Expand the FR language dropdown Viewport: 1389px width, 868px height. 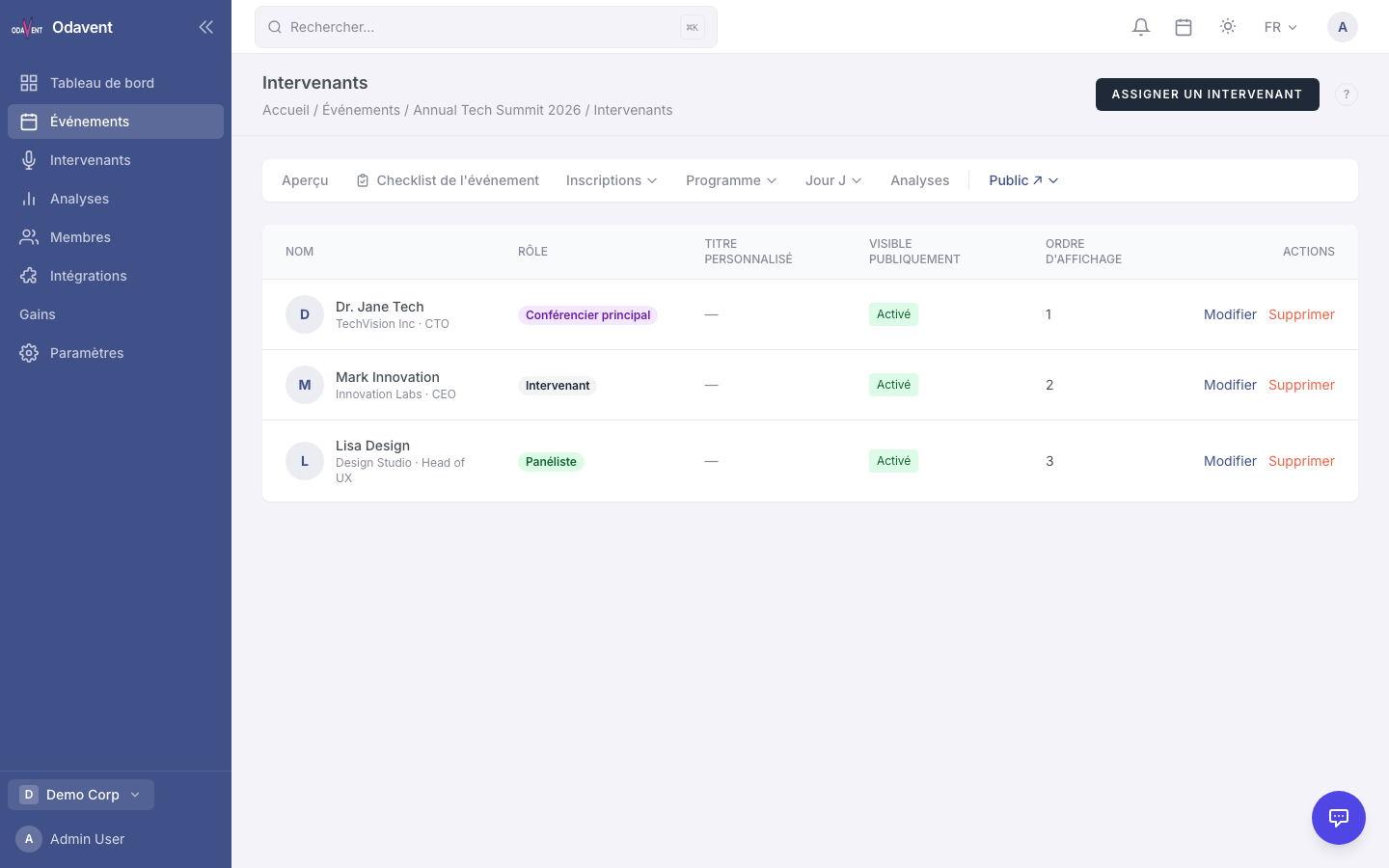1281,27
